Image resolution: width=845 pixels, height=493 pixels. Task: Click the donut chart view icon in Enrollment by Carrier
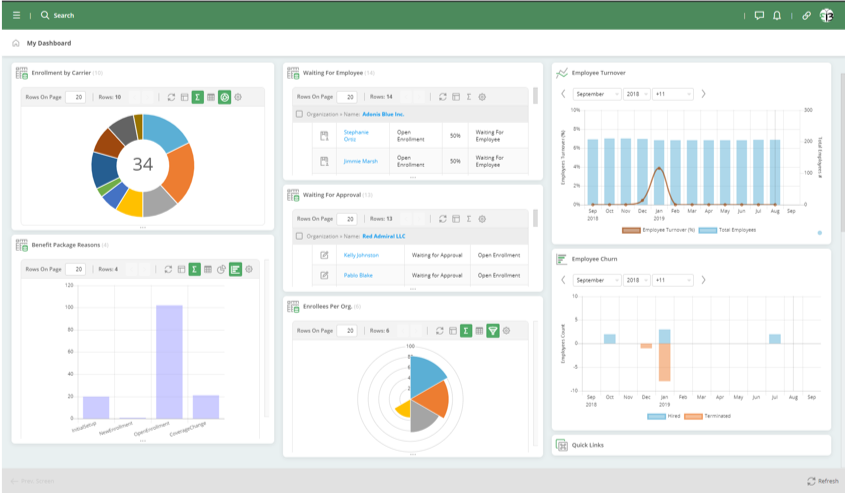click(x=225, y=97)
